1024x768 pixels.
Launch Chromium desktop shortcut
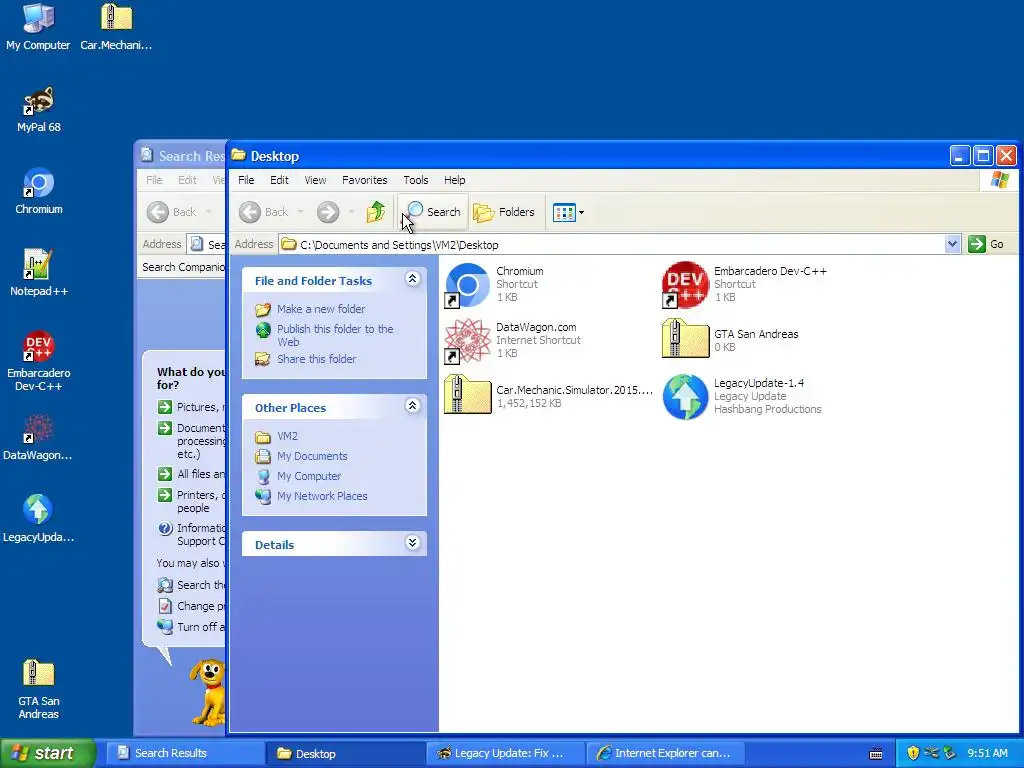[39, 191]
